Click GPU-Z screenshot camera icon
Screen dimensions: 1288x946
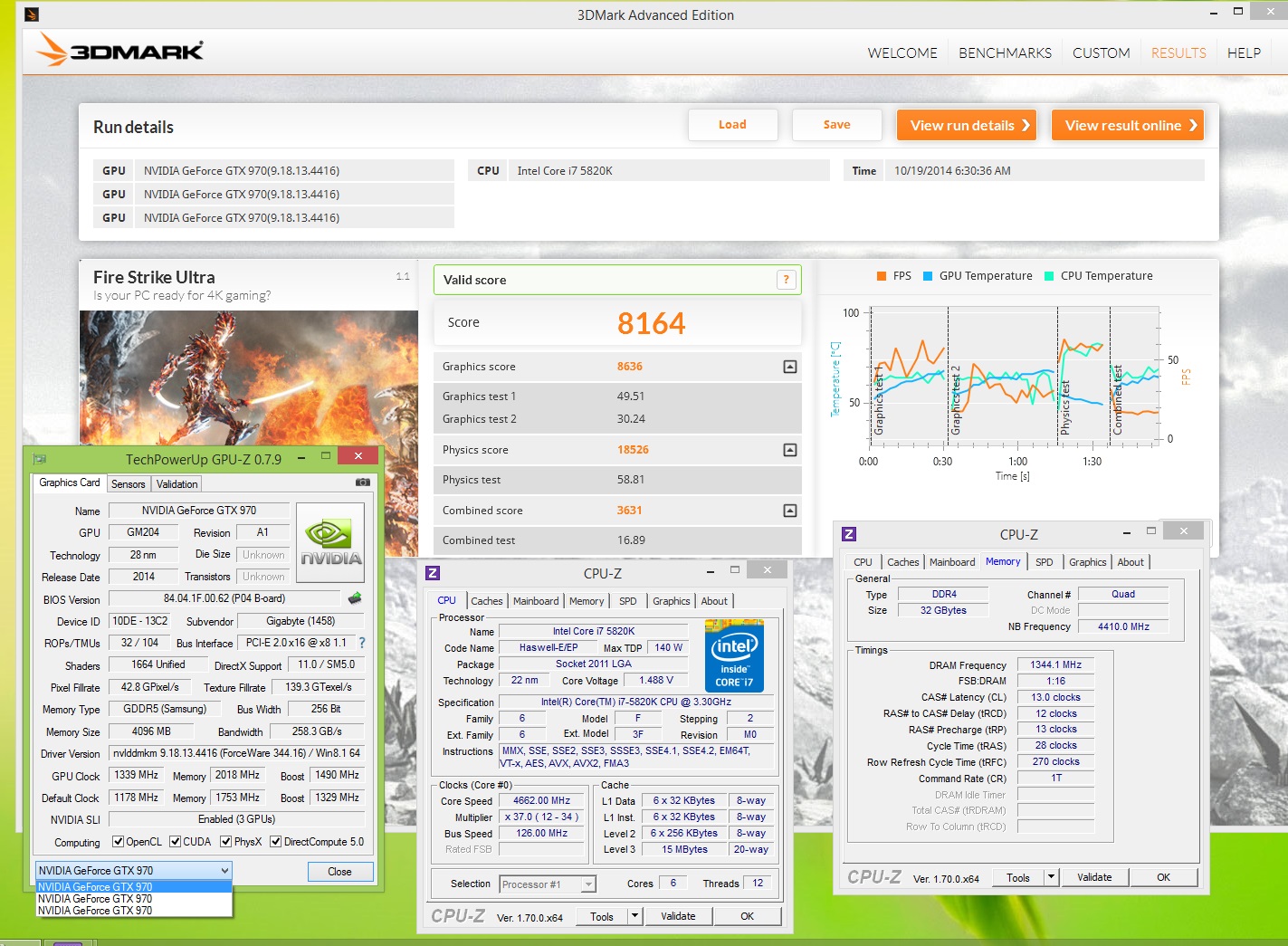363,483
